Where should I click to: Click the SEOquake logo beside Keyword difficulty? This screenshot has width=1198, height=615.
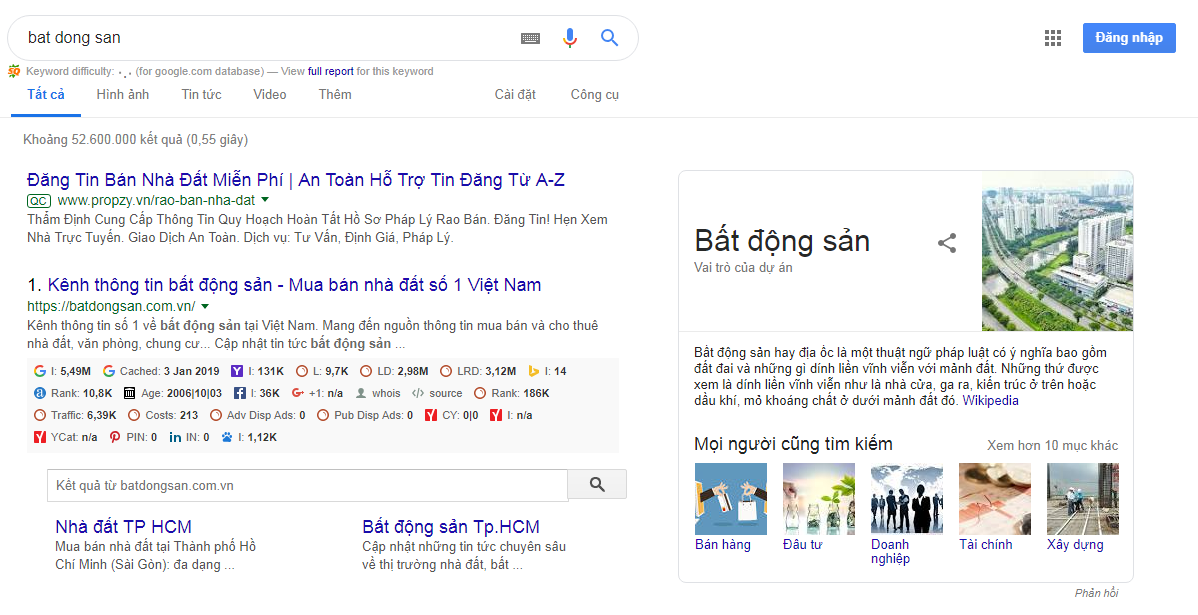pyautogui.click(x=14, y=71)
